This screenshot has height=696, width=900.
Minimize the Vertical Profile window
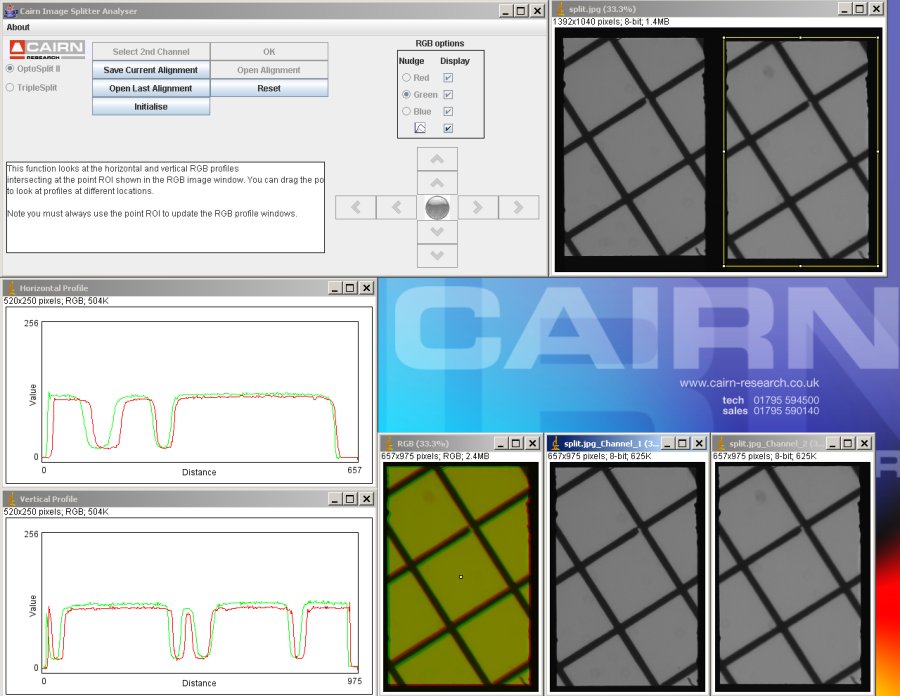(335, 499)
